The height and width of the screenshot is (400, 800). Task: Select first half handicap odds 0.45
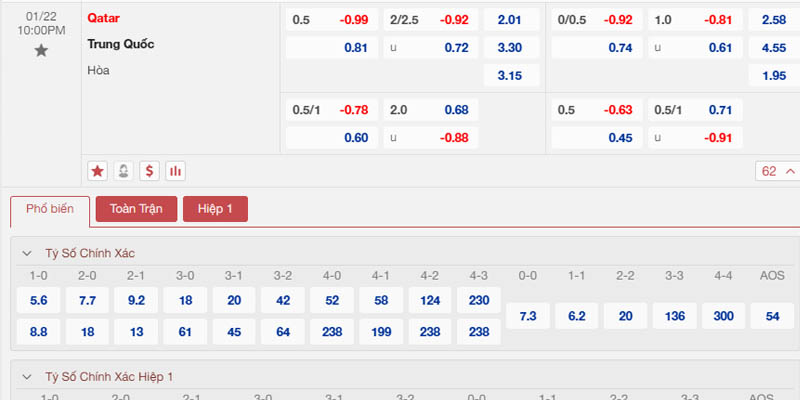(x=597, y=138)
